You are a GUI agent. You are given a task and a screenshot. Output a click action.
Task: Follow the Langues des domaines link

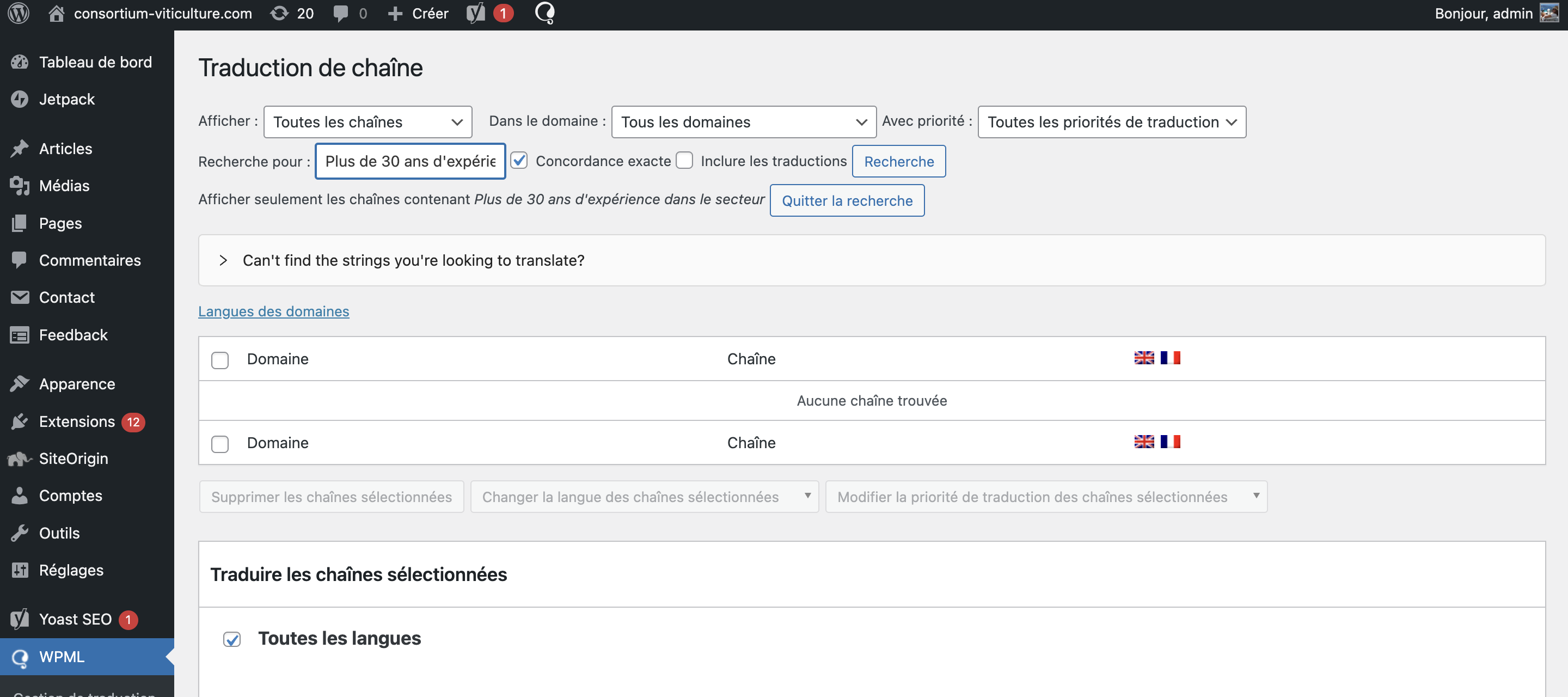point(274,311)
